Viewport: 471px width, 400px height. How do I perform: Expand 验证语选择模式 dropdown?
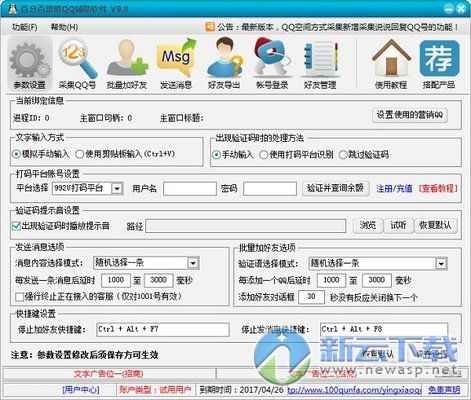point(441,264)
